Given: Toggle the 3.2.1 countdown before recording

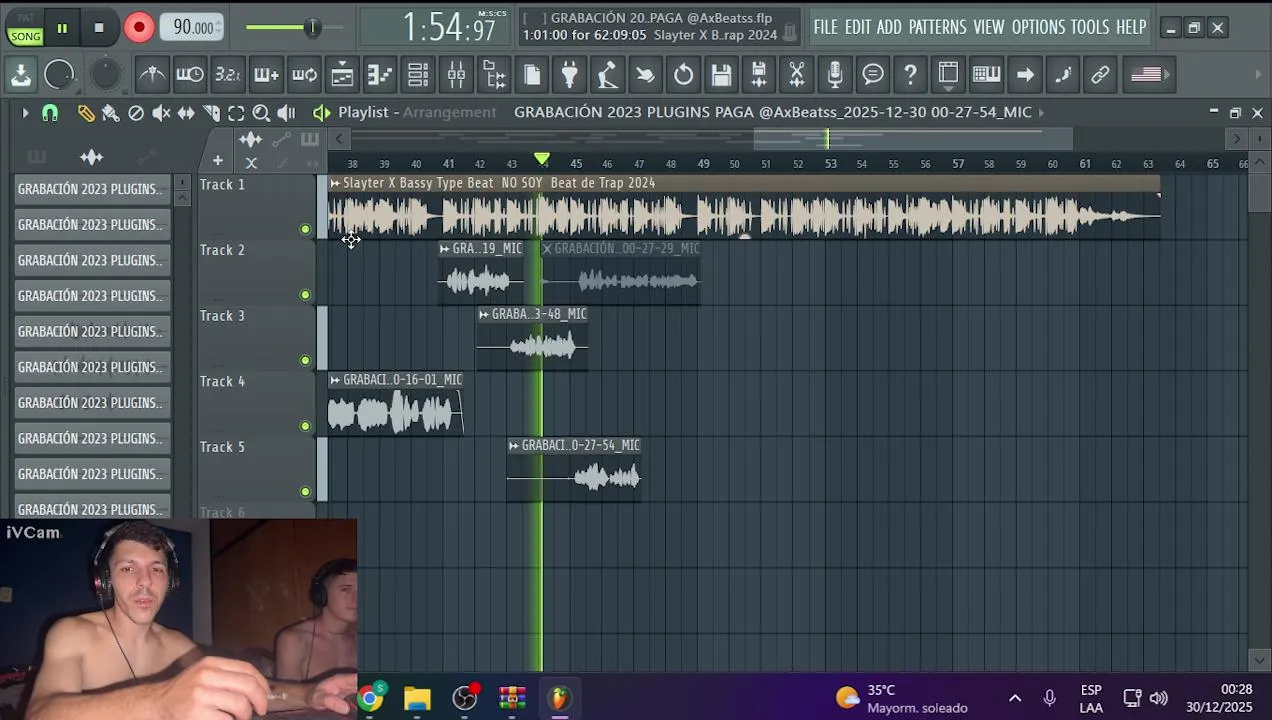Looking at the screenshot, I should [x=228, y=74].
